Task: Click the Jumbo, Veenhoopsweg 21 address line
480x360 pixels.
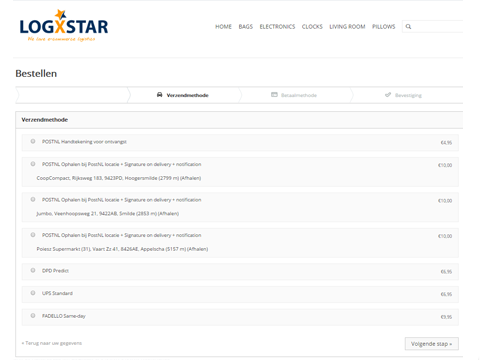Action: [x=108, y=213]
